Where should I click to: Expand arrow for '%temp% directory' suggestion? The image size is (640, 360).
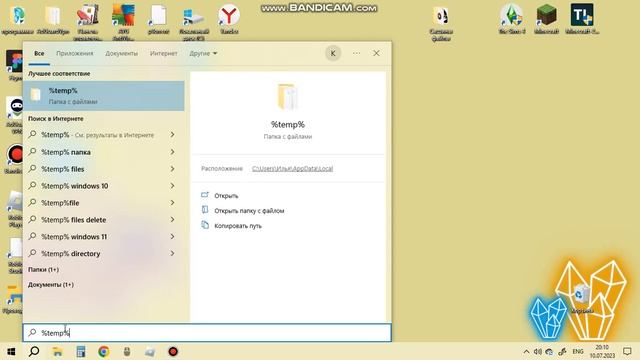173,253
